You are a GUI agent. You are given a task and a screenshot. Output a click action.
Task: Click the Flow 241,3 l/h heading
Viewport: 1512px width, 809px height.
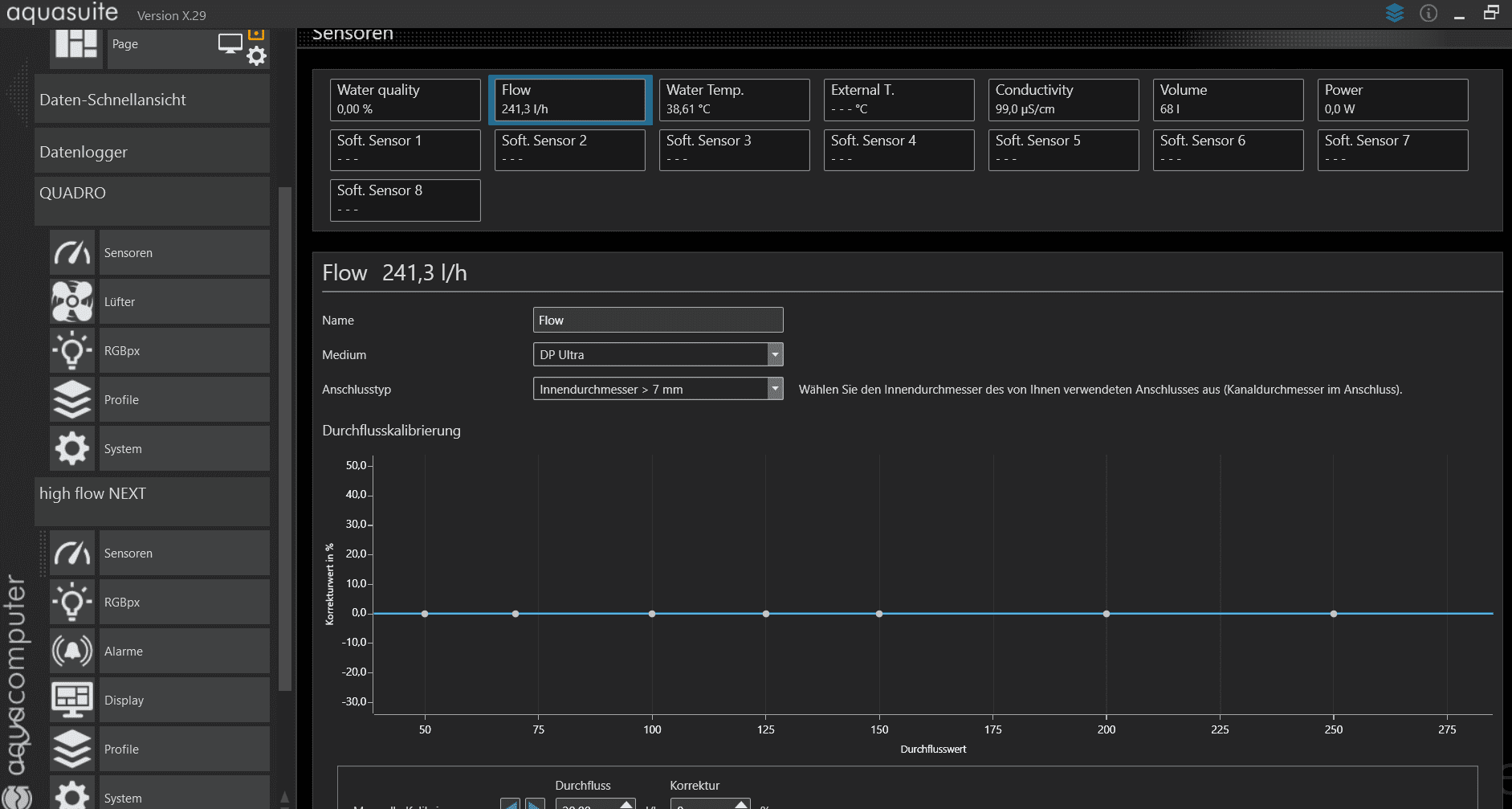pos(394,273)
